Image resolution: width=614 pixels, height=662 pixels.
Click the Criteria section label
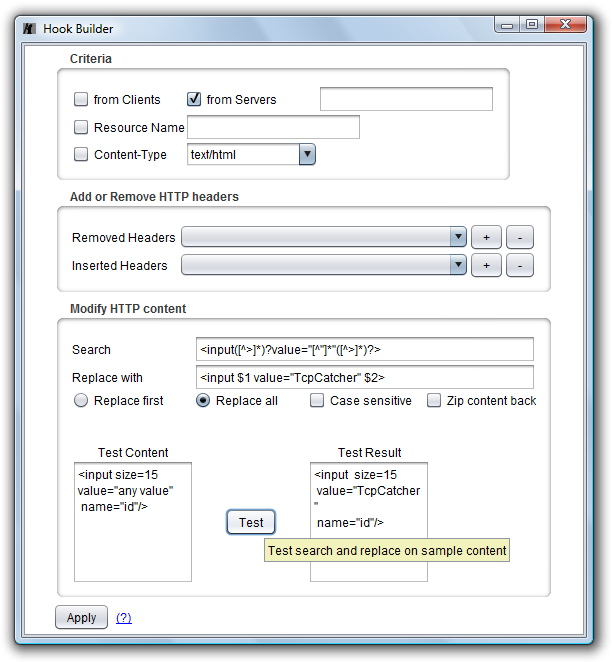[x=91, y=59]
